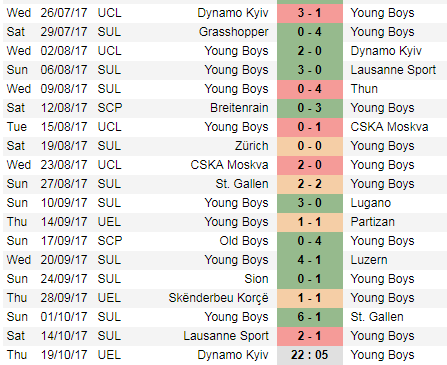The image size is (447, 365).
Task: Click Grasshopper team name
Action: pyautogui.click(x=233, y=32)
